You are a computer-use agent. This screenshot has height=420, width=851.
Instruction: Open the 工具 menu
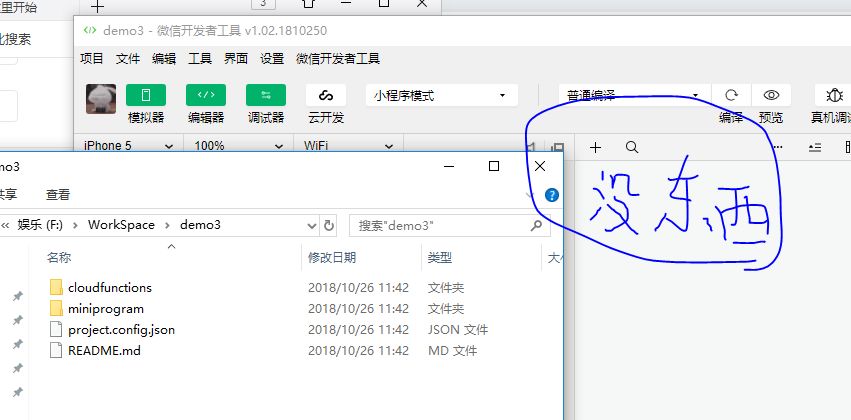200,59
